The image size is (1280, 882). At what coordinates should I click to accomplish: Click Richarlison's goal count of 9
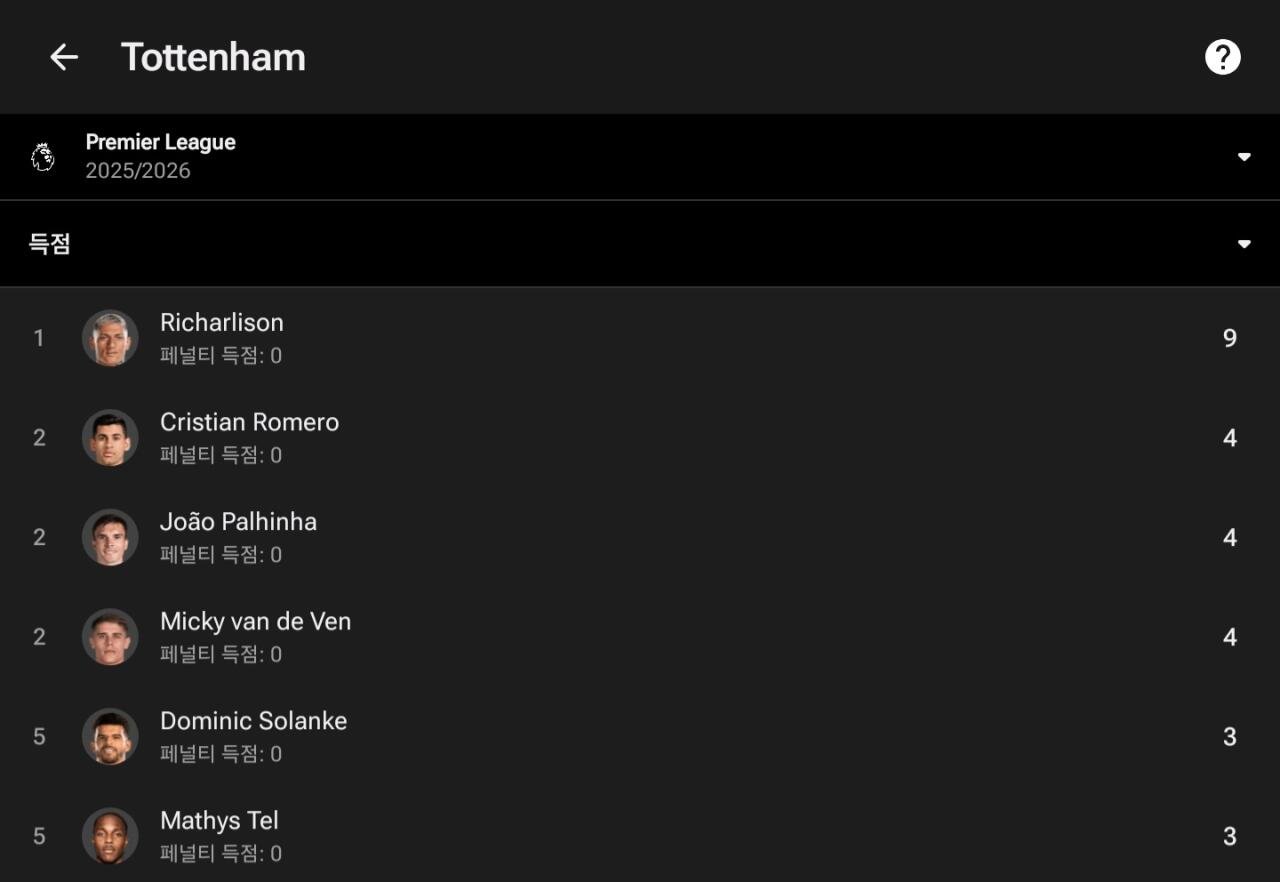click(x=1230, y=338)
